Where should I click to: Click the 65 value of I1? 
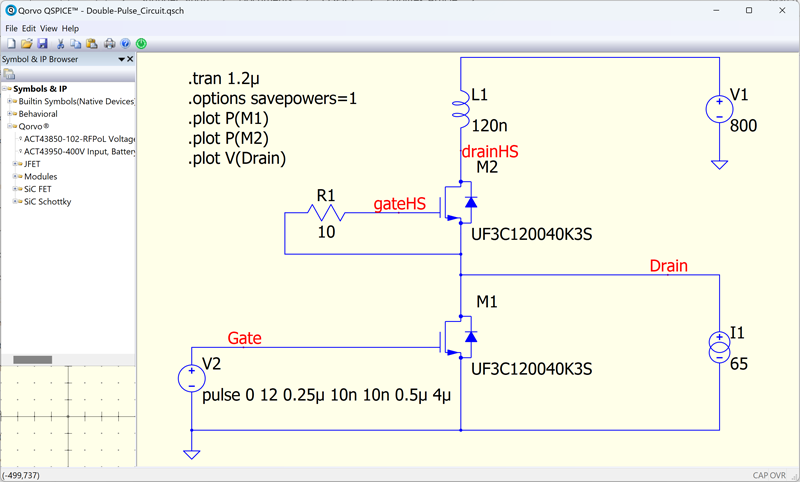(x=739, y=364)
